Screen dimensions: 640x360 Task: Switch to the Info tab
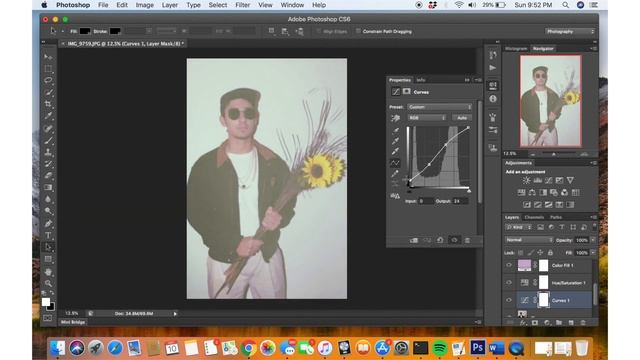click(x=421, y=80)
